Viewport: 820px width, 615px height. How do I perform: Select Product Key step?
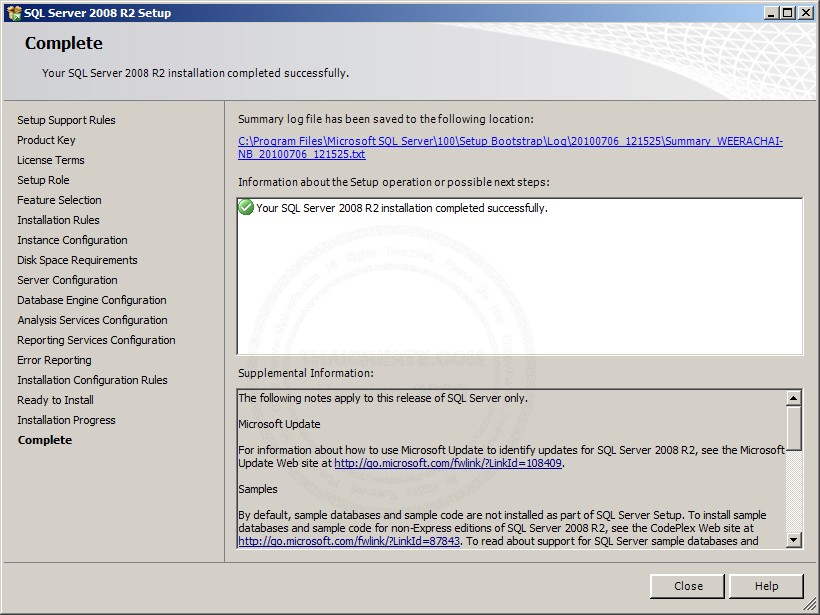pyautogui.click(x=46, y=140)
